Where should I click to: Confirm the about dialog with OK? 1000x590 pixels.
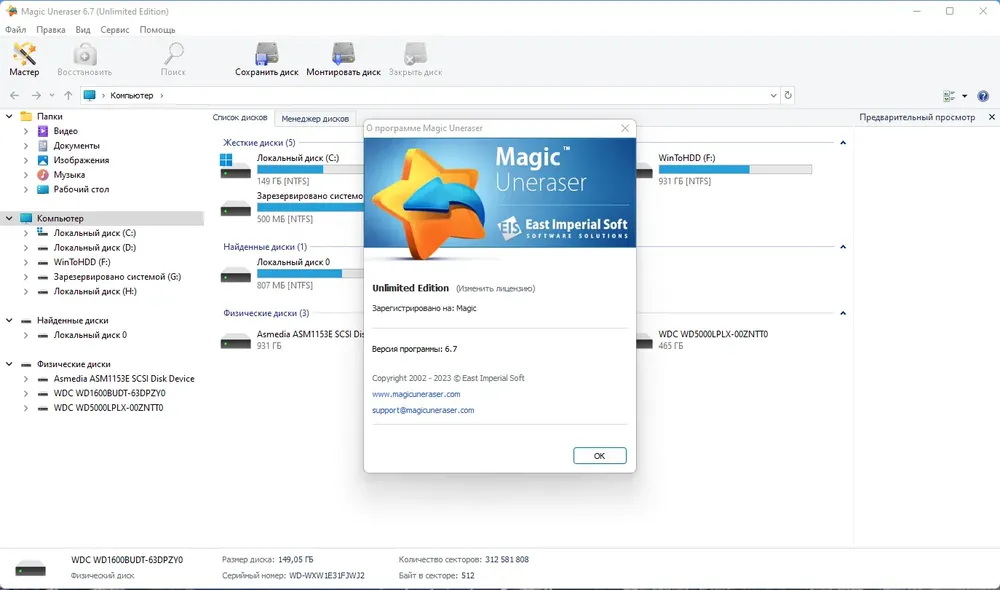599,455
